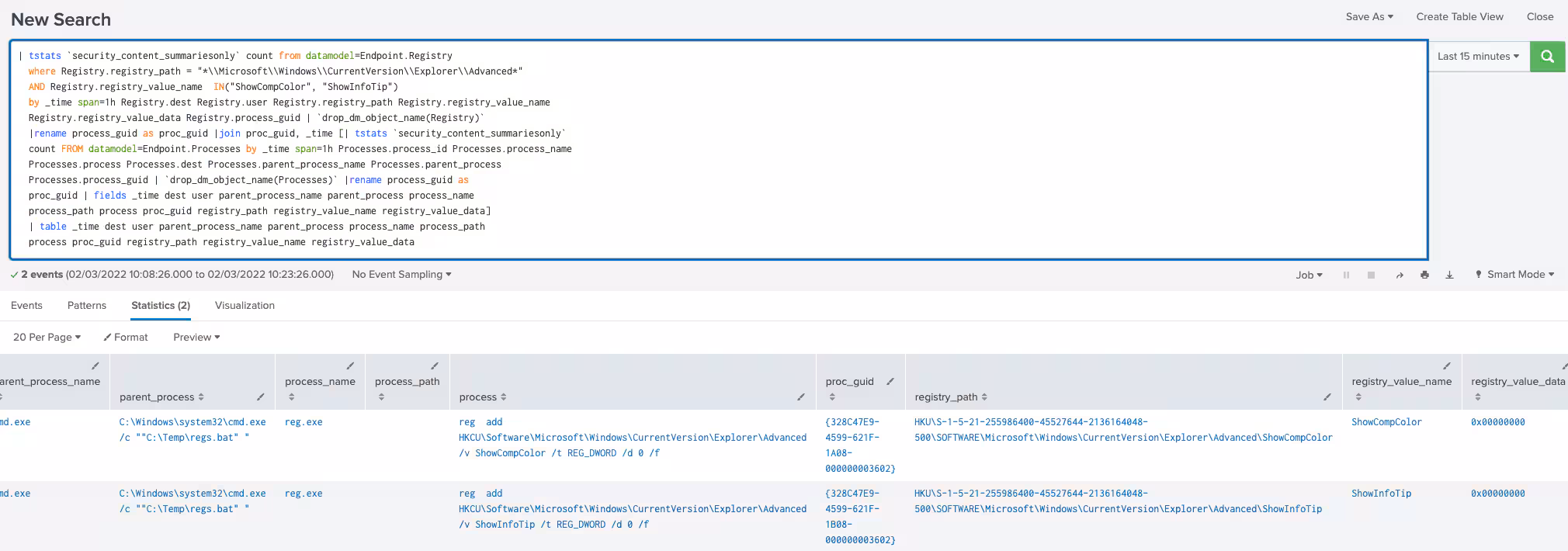Click the Smart Mode lightbulb icon
The width and height of the screenshot is (1568, 551).
[x=1479, y=274]
